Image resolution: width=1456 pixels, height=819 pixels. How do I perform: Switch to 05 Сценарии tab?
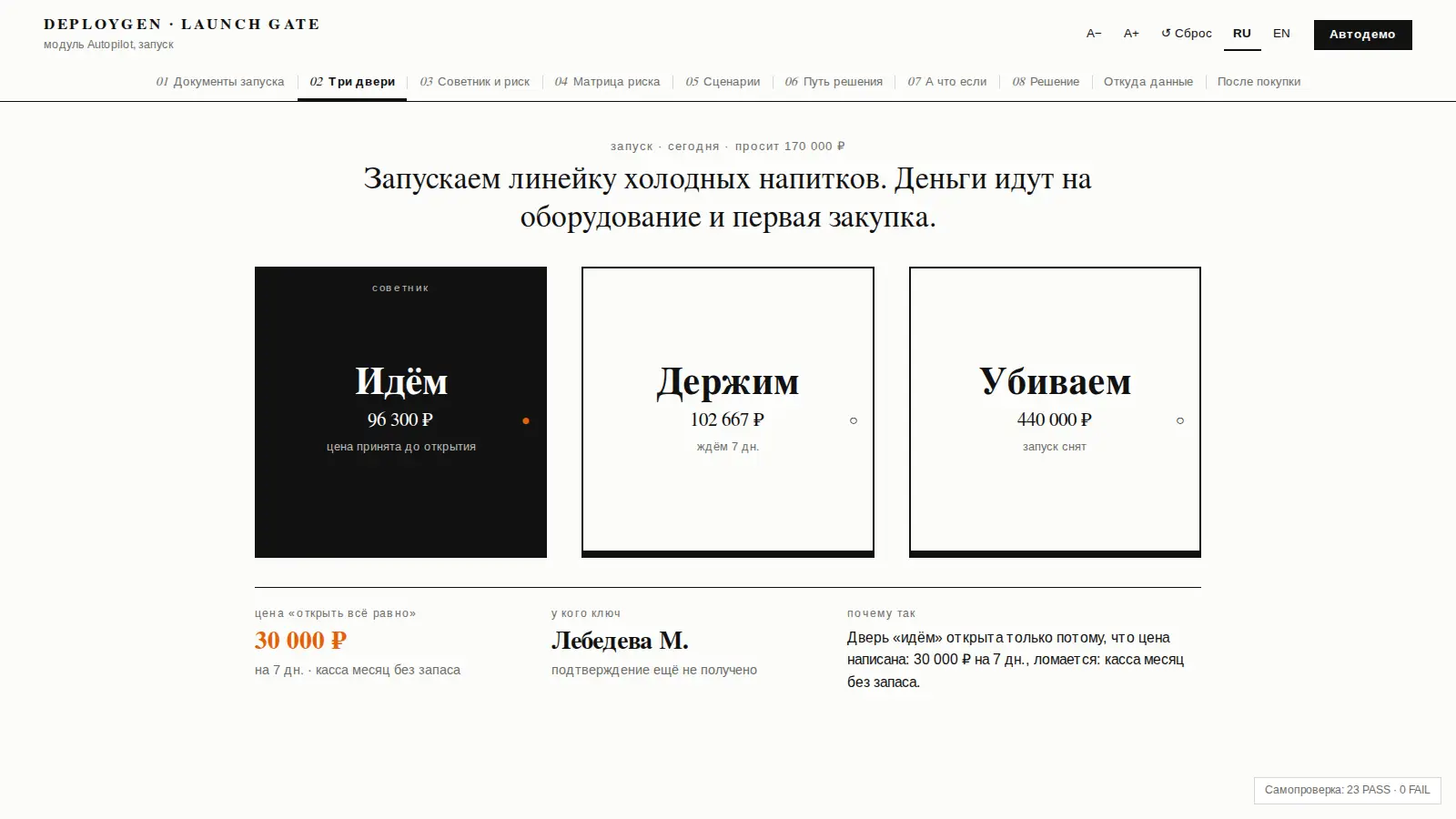723,82
